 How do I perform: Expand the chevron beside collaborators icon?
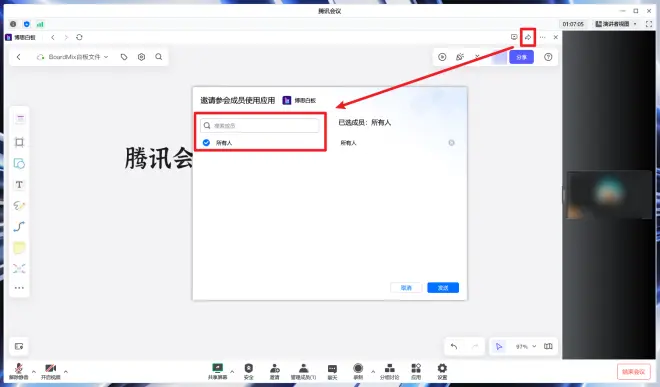(x=477, y=56)
